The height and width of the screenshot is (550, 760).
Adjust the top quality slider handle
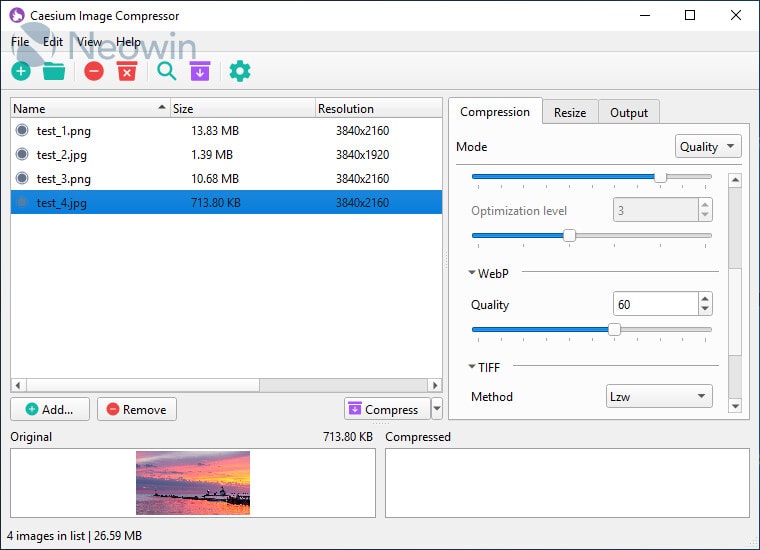point(660,177)
